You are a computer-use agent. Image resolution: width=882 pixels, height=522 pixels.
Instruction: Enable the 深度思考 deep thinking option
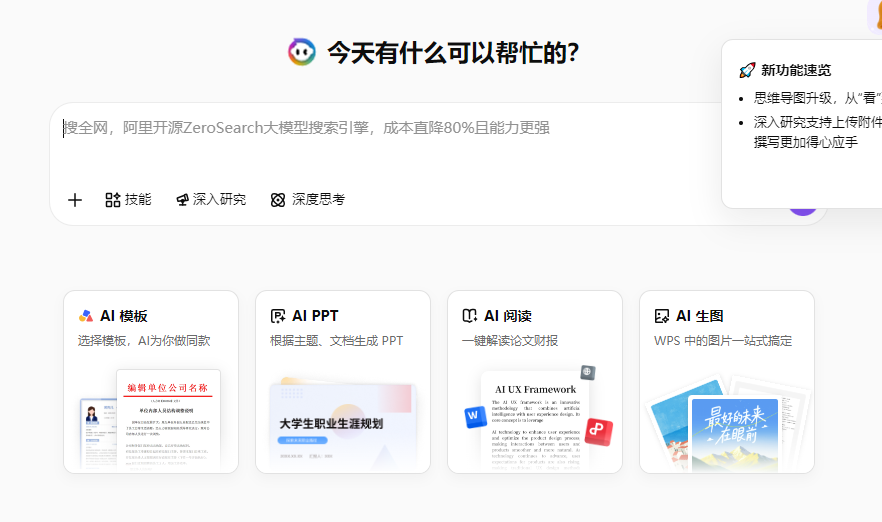coord(308,200)
